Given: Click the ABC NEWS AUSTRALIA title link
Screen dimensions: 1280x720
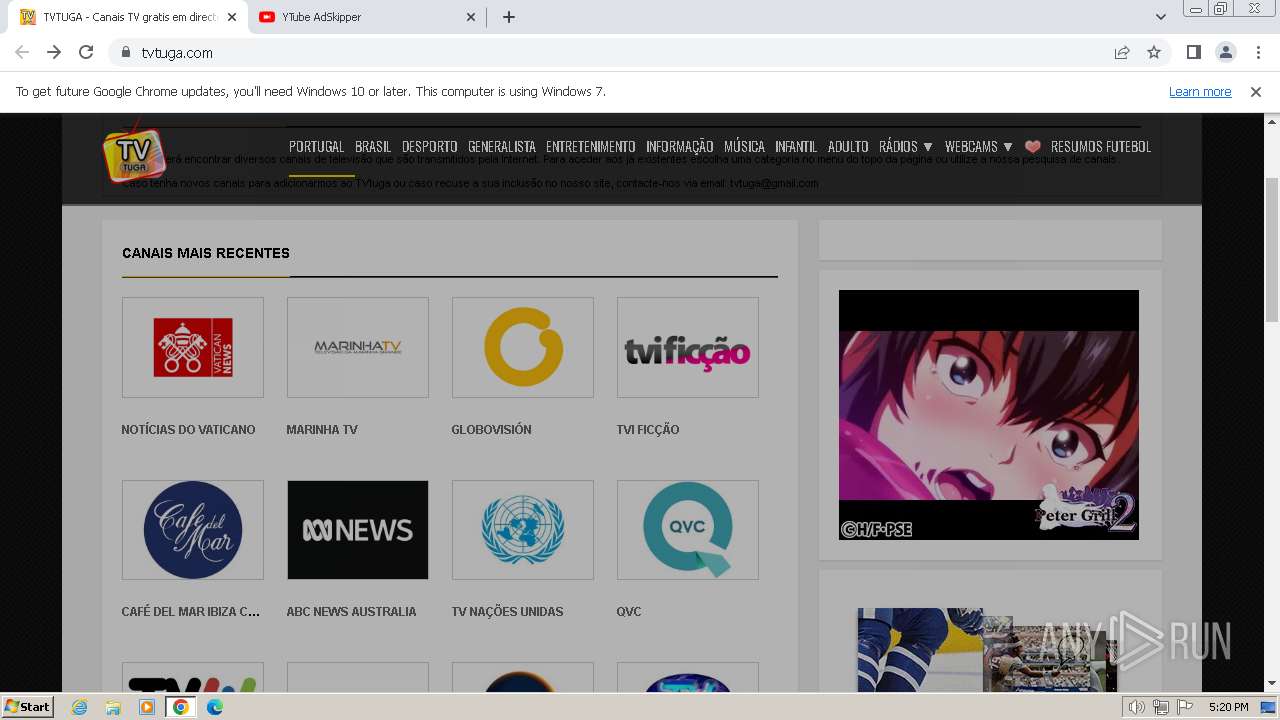Looking at the screenshot, I should 351,612.
